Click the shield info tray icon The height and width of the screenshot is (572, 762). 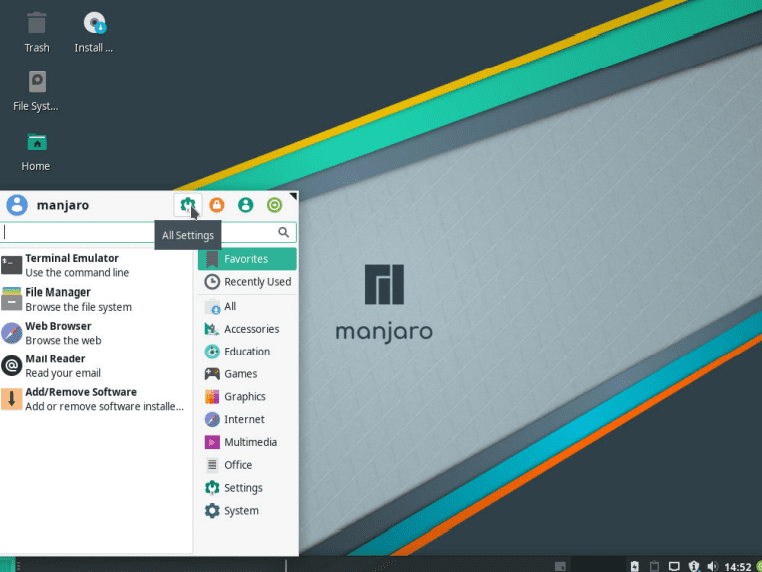click(694, 566)
